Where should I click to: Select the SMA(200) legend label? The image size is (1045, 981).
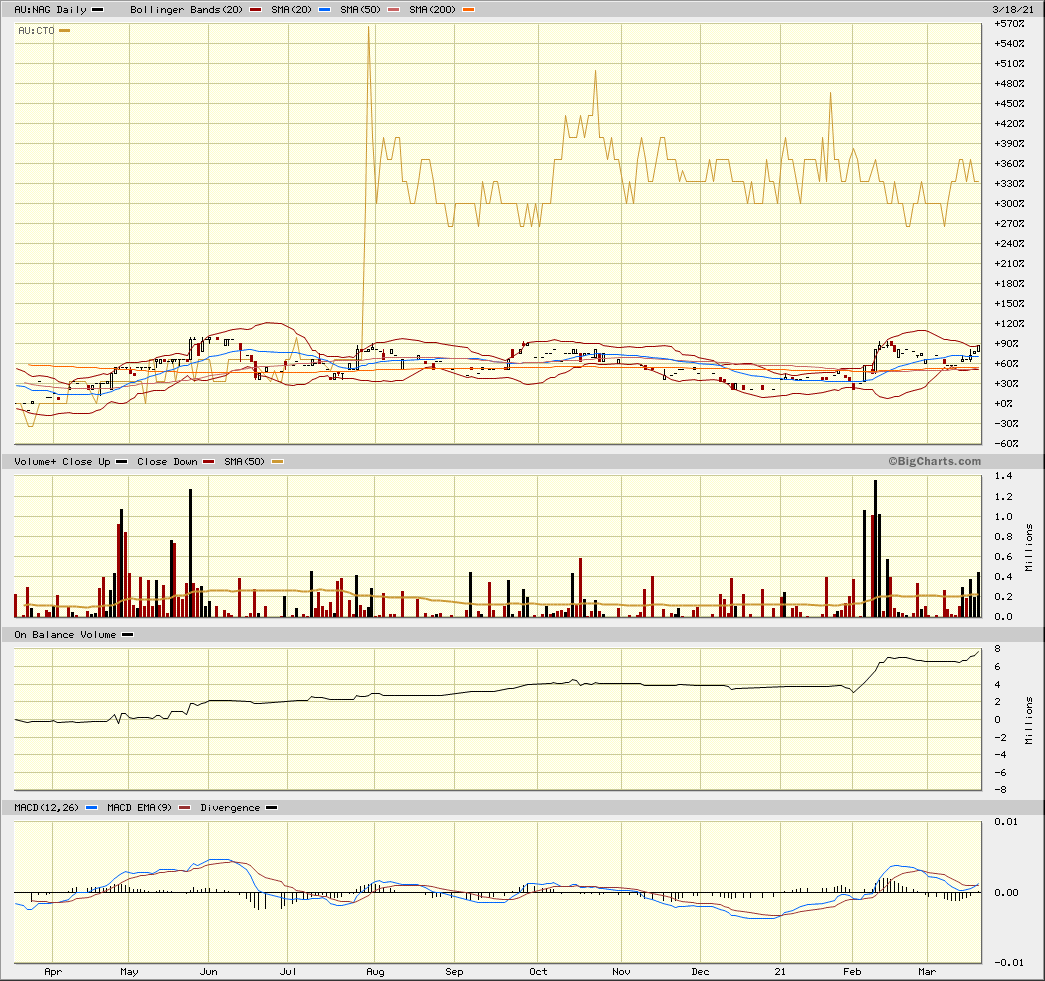tap(433, 9)
